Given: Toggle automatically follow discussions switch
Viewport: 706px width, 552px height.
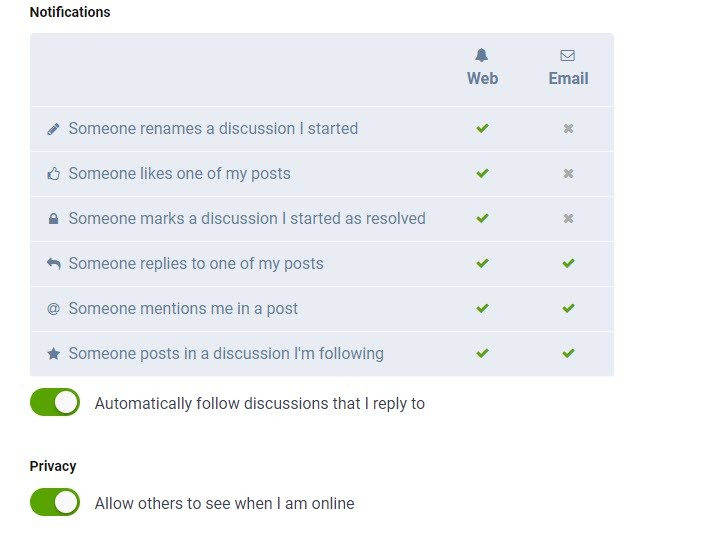Looking at the screenshot, I should point(55,403).
